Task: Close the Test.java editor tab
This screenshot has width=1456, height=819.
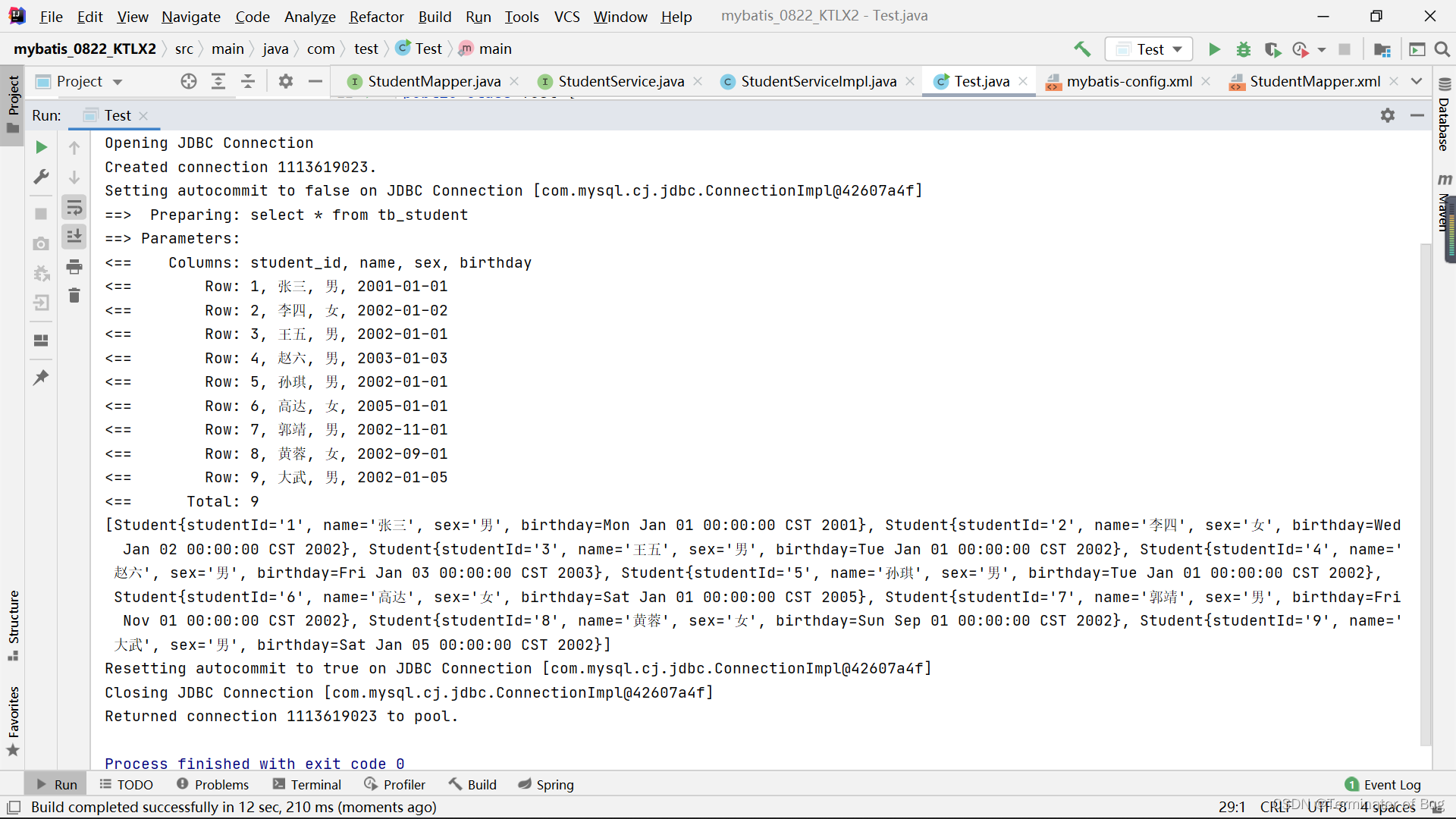Action: pyautogui.click(x=1023, y=81)
